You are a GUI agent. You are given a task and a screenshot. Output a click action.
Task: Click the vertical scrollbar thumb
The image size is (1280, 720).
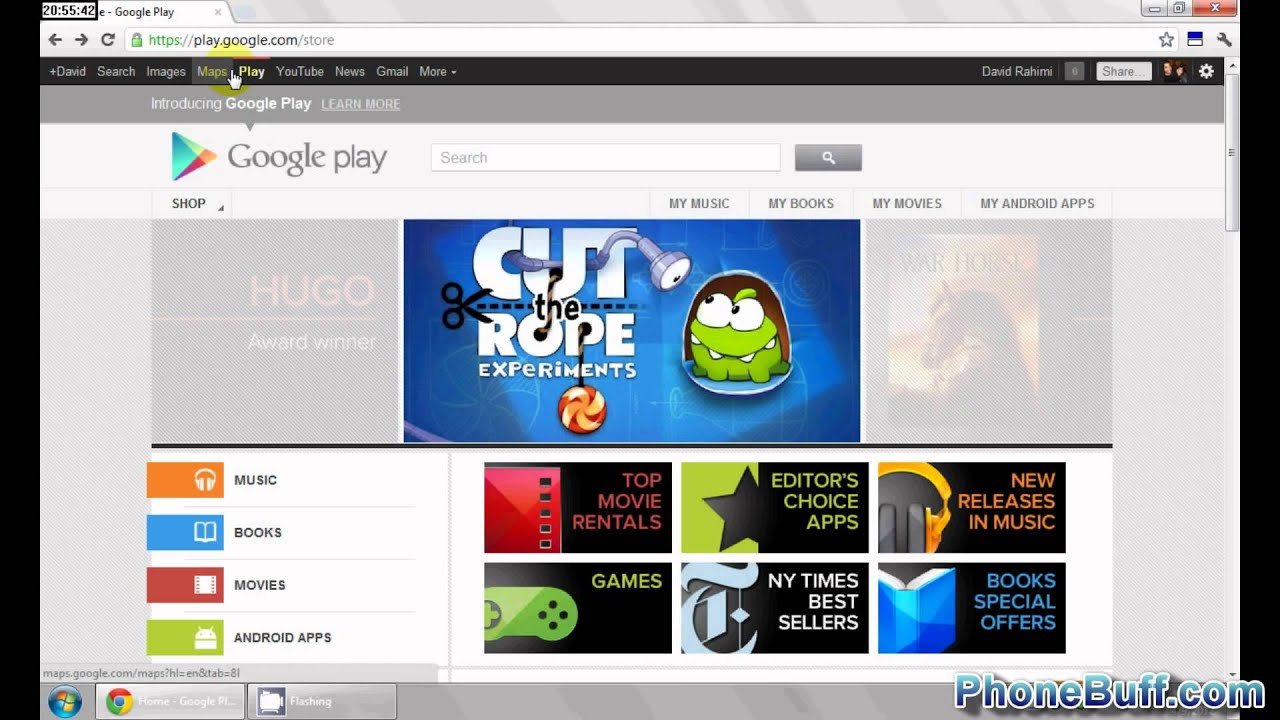click(1232, 152)
